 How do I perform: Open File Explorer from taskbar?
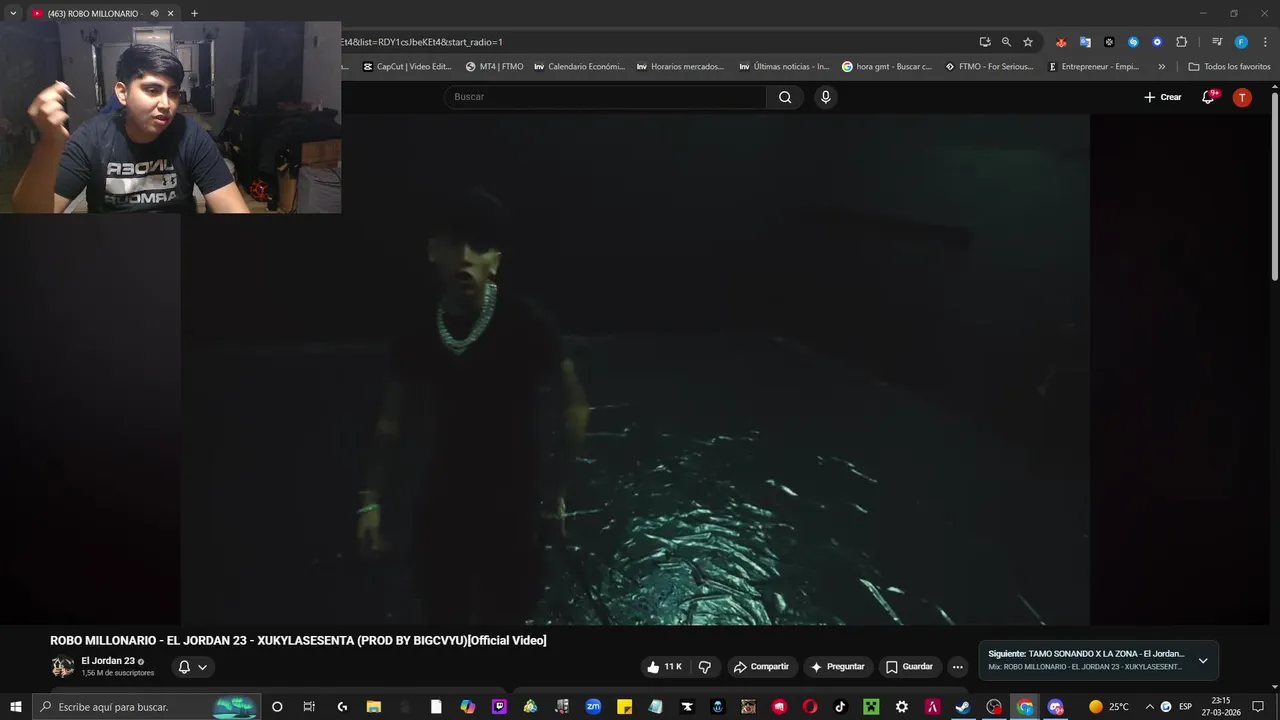pyautogui.click(x=374, y=707)
